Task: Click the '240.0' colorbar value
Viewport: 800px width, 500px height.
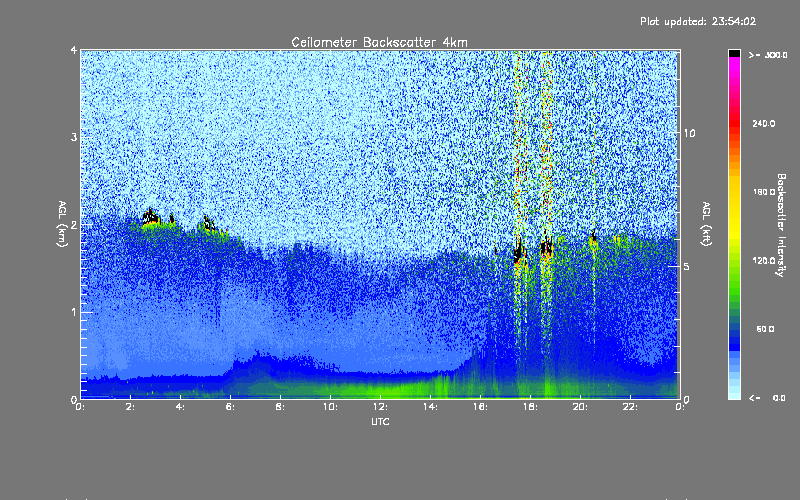Action: click(764, 123)
